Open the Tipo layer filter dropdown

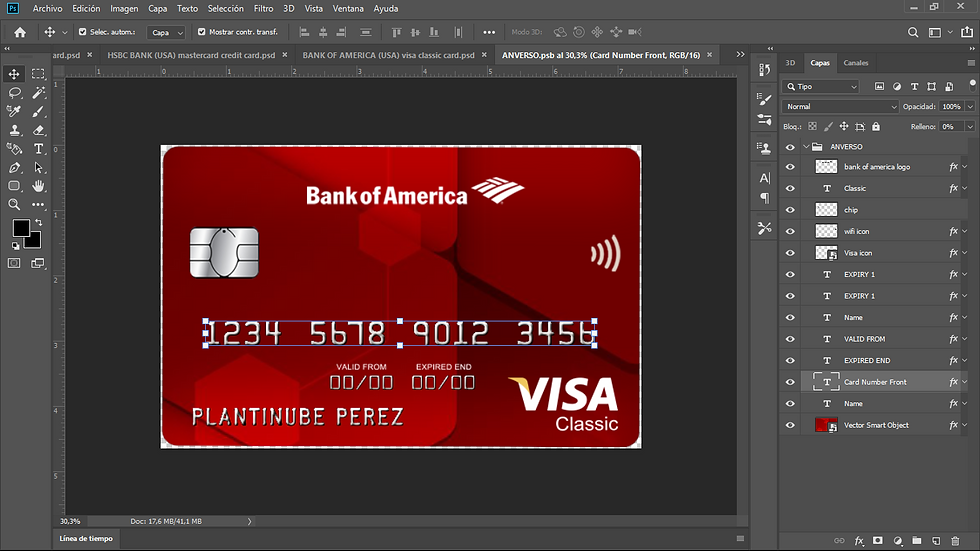821,87
